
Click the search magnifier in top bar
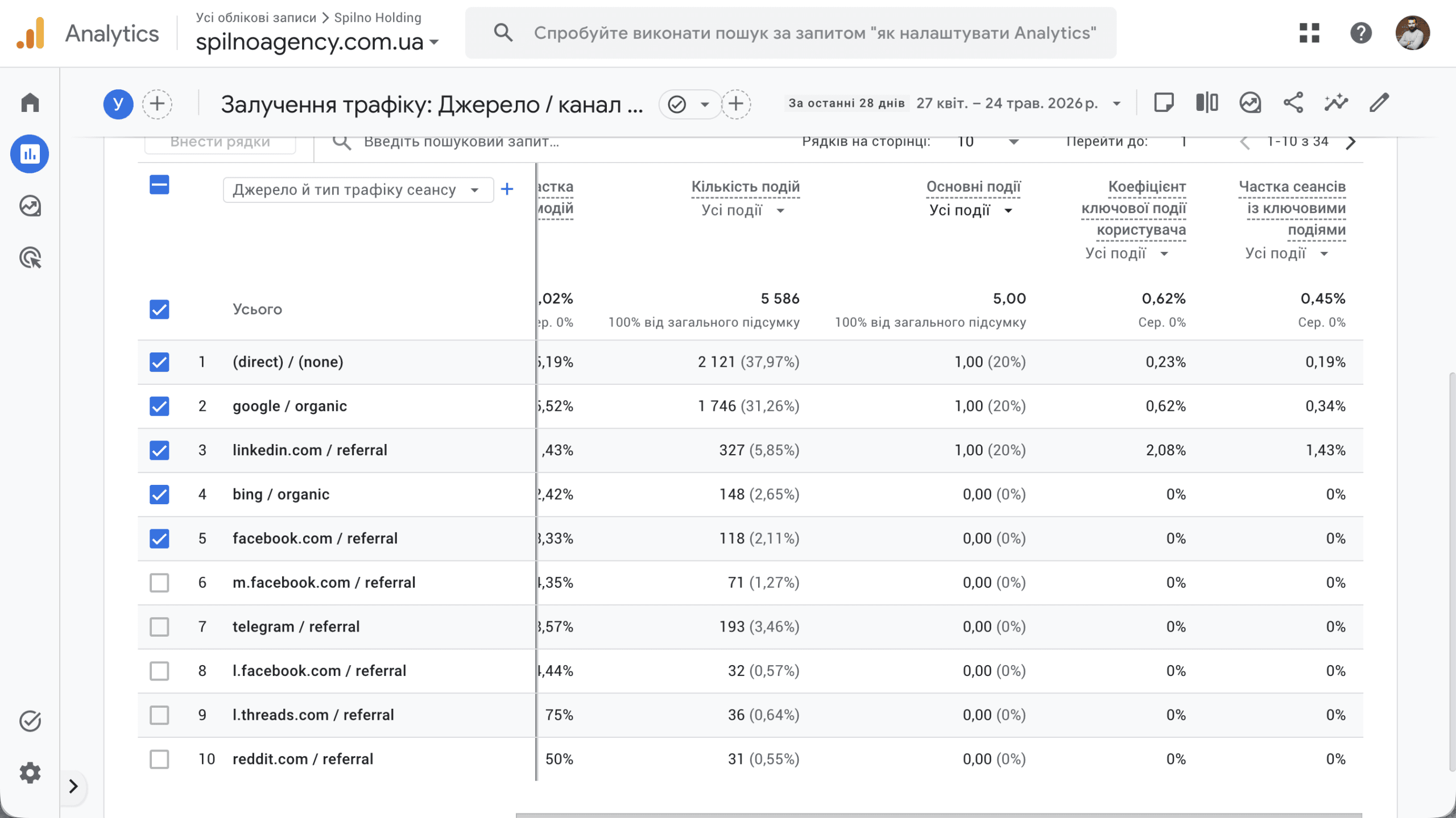click(503, 33)
